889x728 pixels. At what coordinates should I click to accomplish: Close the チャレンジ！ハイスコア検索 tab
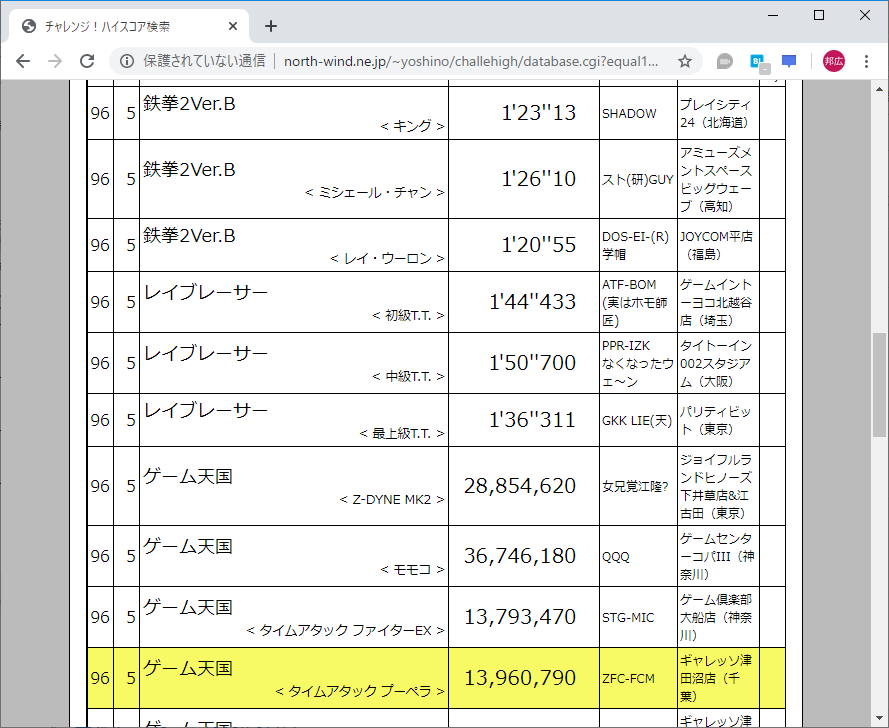coord(232,26)
